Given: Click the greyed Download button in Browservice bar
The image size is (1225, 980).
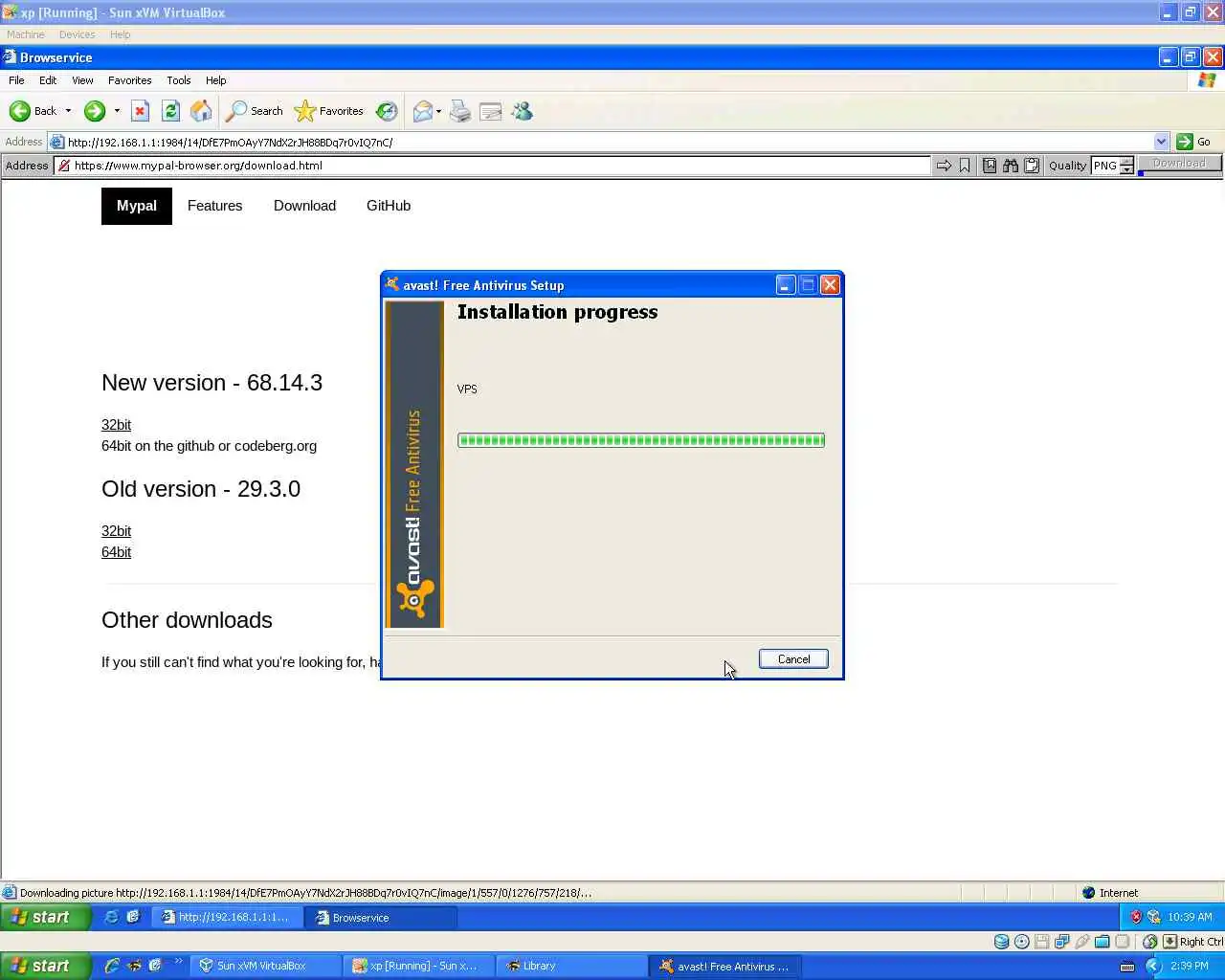Looking at the screenshot, I should pyautogui.click(x=1179, y=164).
